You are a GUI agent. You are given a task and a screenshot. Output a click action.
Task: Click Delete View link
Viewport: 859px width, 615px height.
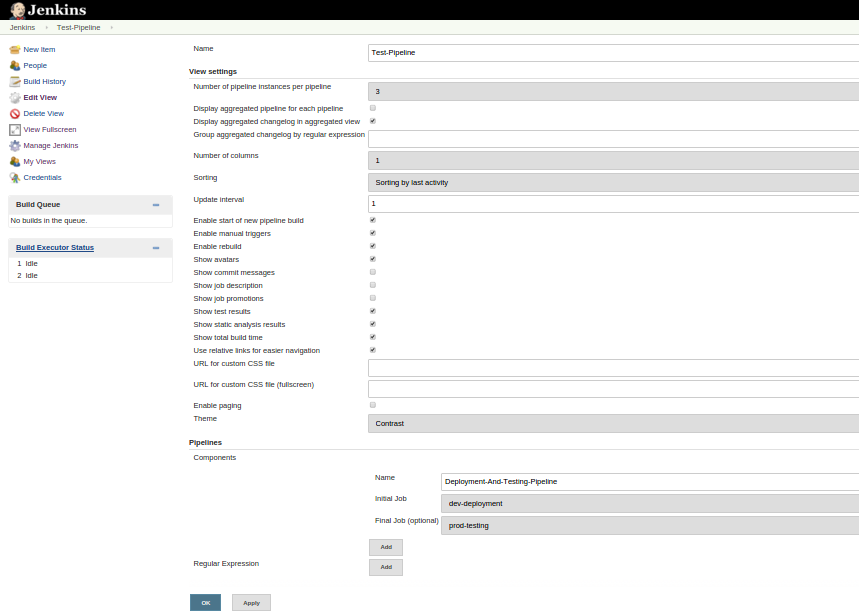44,114
